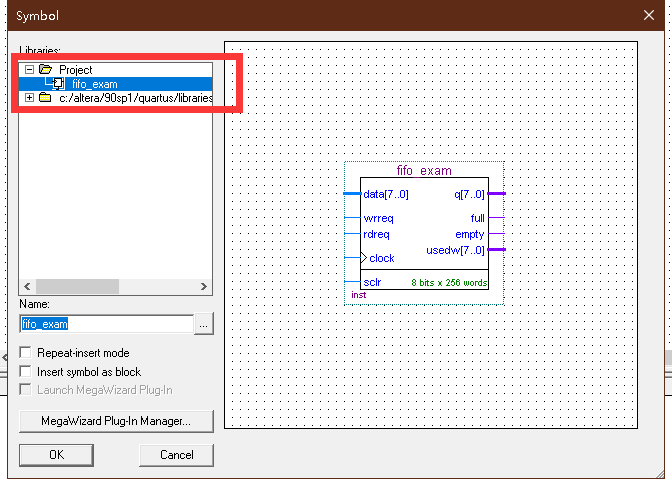Confirm with the OK button
The width and height of the screenshot is (672, 486).
[56, 455]
